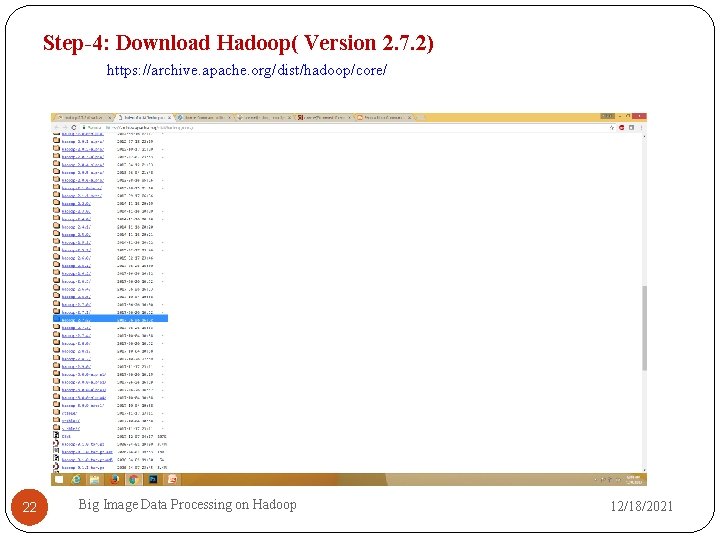The width and height of the screenshot is (720, 540).
Task: Switch to the sixth browser tab
Action: pyautogui.click(x=384, y=118)
